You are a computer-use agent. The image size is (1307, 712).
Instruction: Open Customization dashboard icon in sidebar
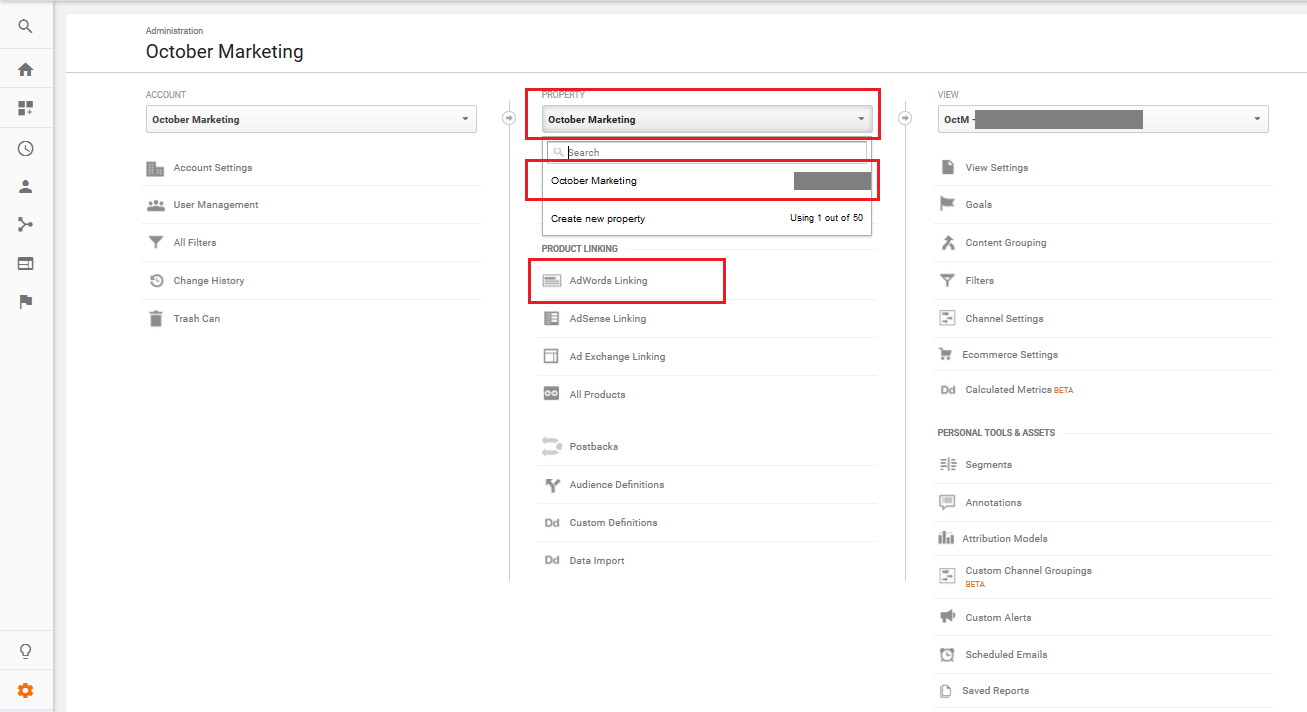pyautogui.click(x=25, y=108)
